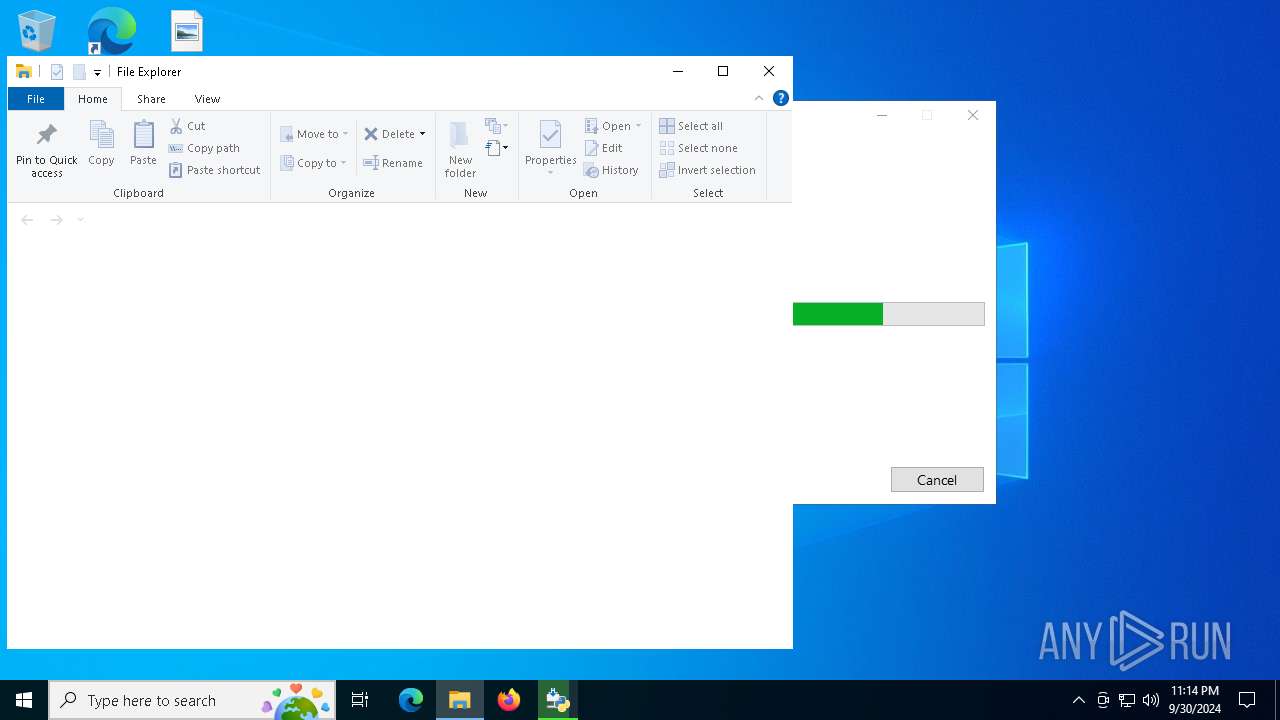Click Pin to Quick access in the ribbon
Screen dimensions: 1280x720
click(x=46, y=151)
